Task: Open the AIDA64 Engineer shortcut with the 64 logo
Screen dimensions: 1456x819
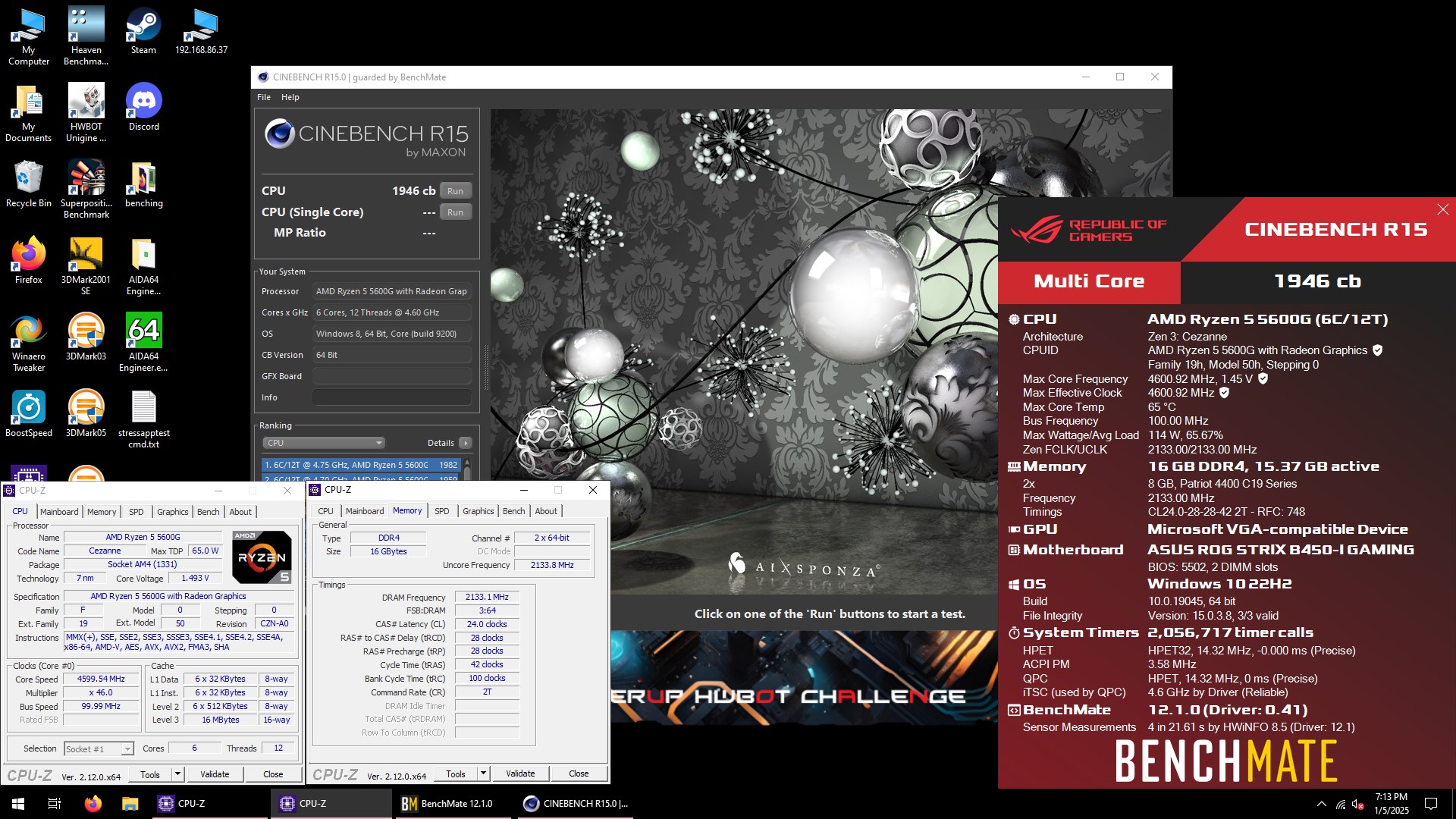Action: [x=143, y=343]
